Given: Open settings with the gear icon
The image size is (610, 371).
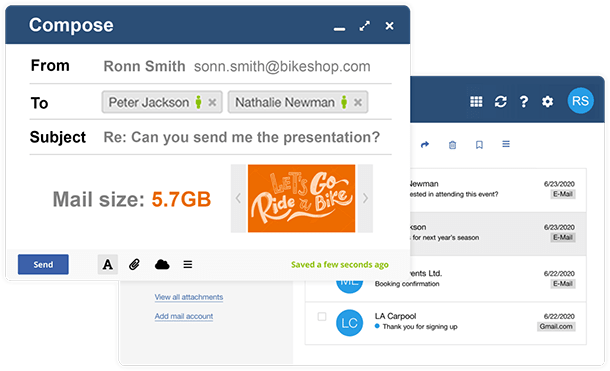Looking at the screenshot, I should [547, 102].
